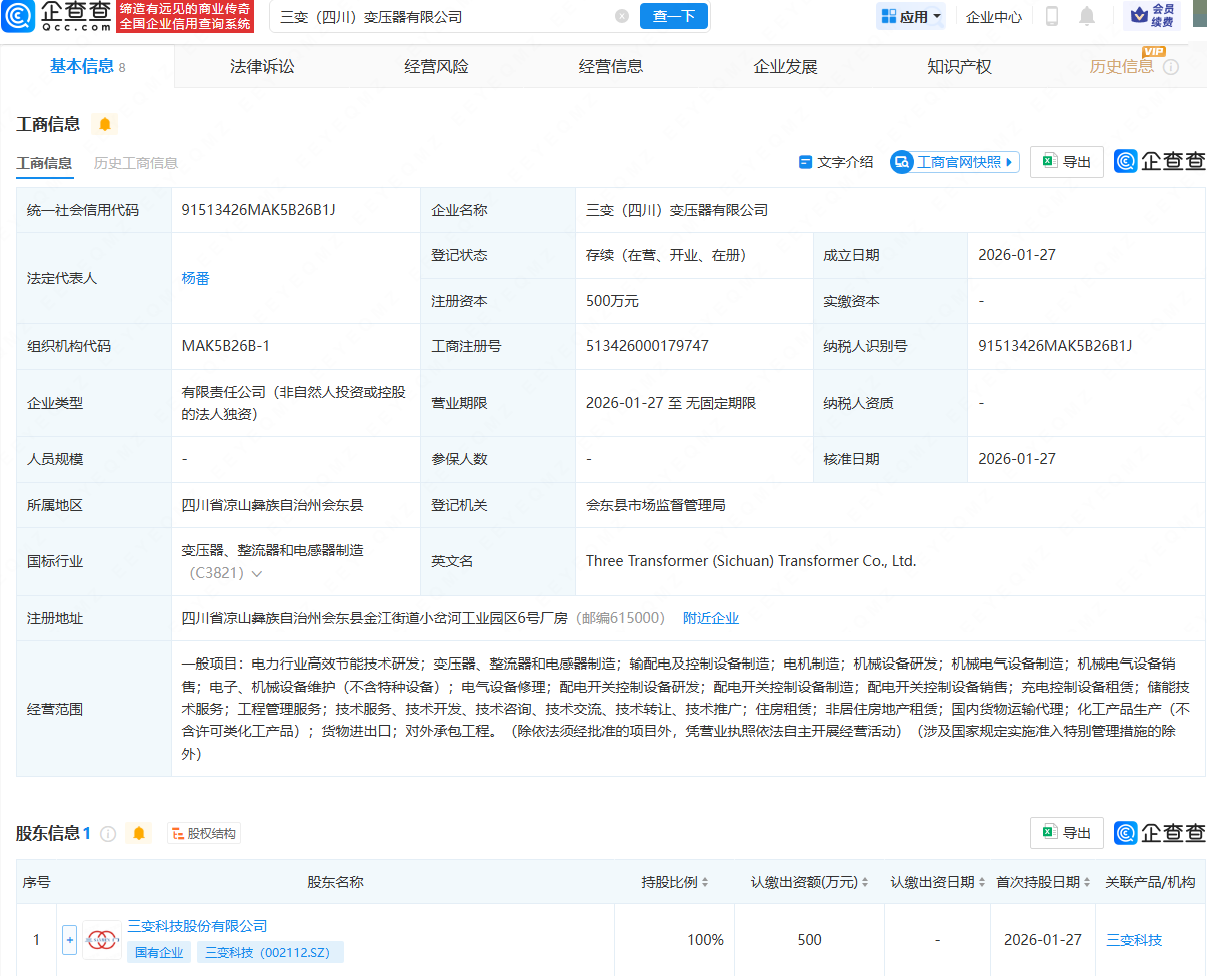Image resolution: width=1207 pixels, height=976 pixels.
Task: Switch to the 历史工商信息 sub-tab
Action: 136,163
